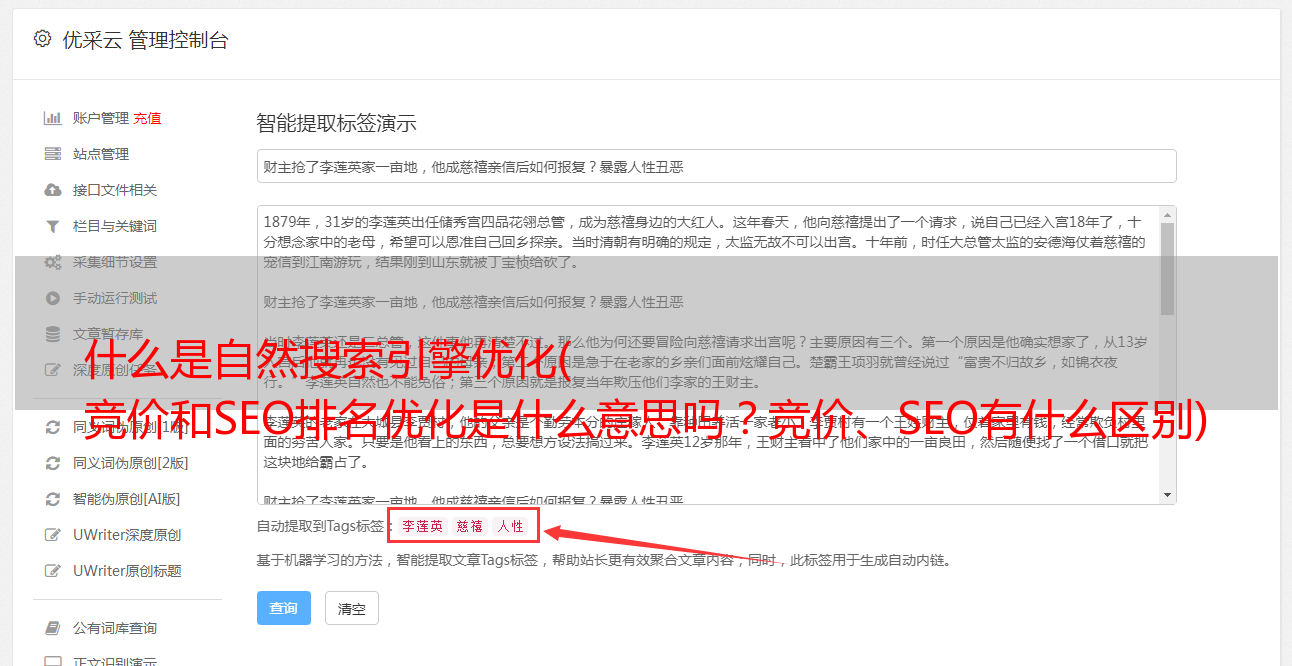Click the cloud upload icon for 接口文件相关
This screenshot has width=1292, height=666.
pyautogui.click(x=53, y=190)
